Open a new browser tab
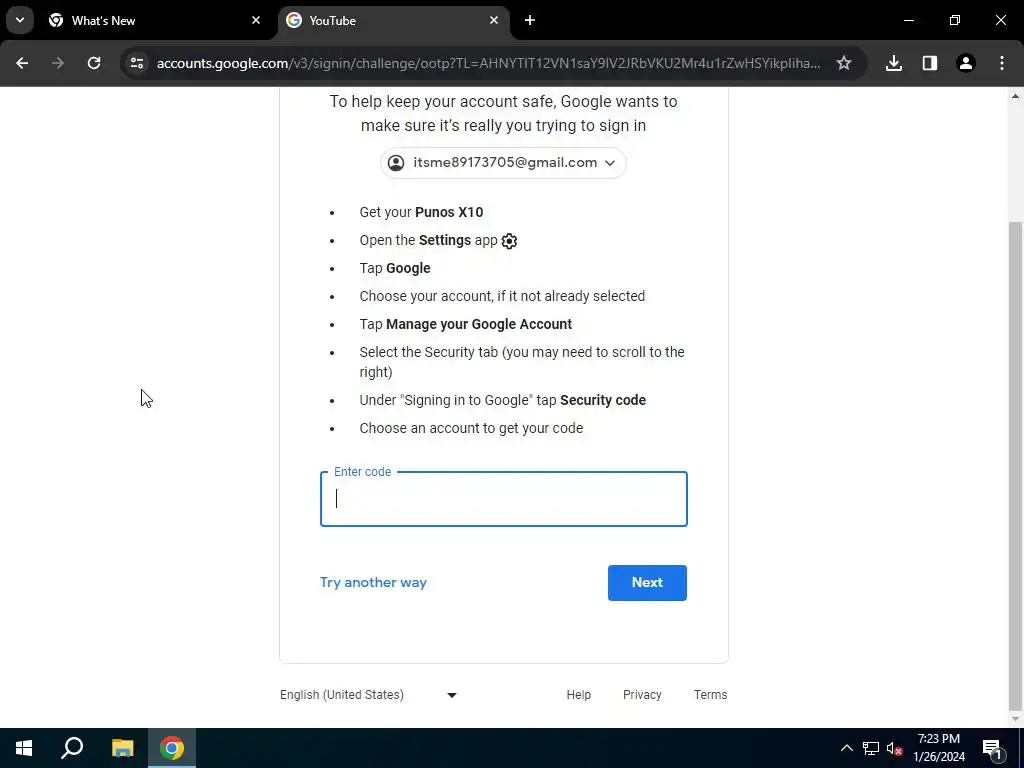Viewport: 1024px width, 768px height. [x=530, y=20]
